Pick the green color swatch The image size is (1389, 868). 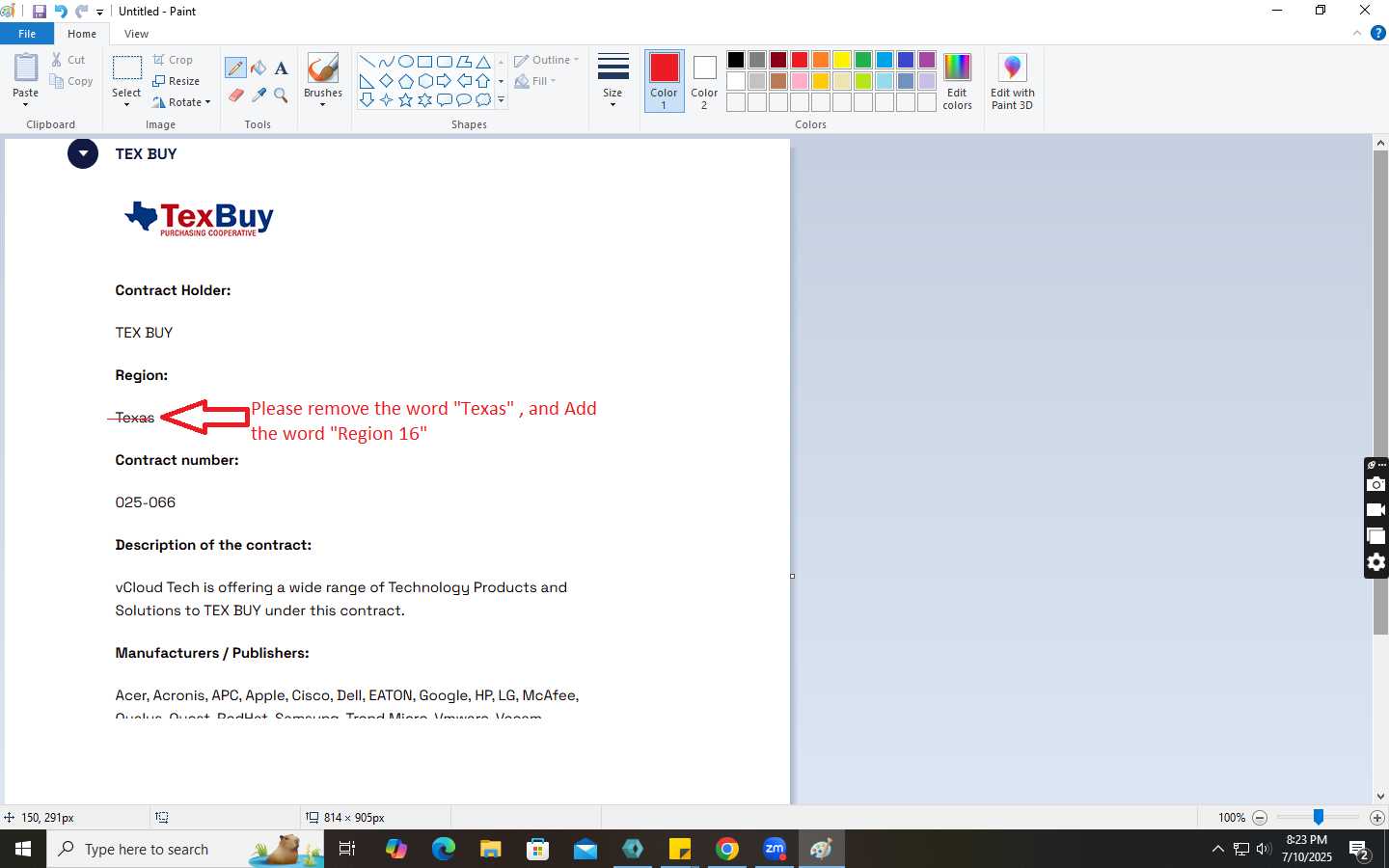(863, 60)
